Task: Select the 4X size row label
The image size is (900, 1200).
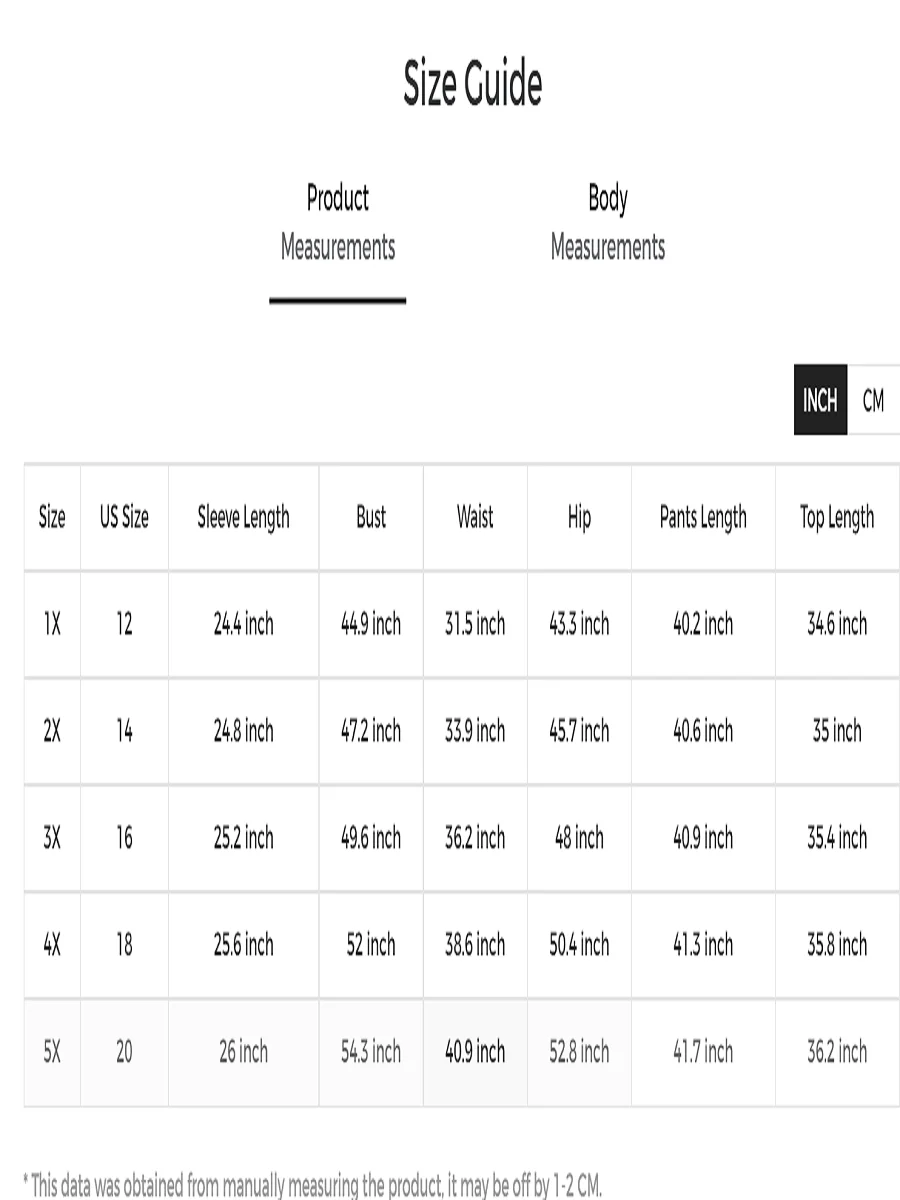Action: pyautogui.click(x=52, y=945)
